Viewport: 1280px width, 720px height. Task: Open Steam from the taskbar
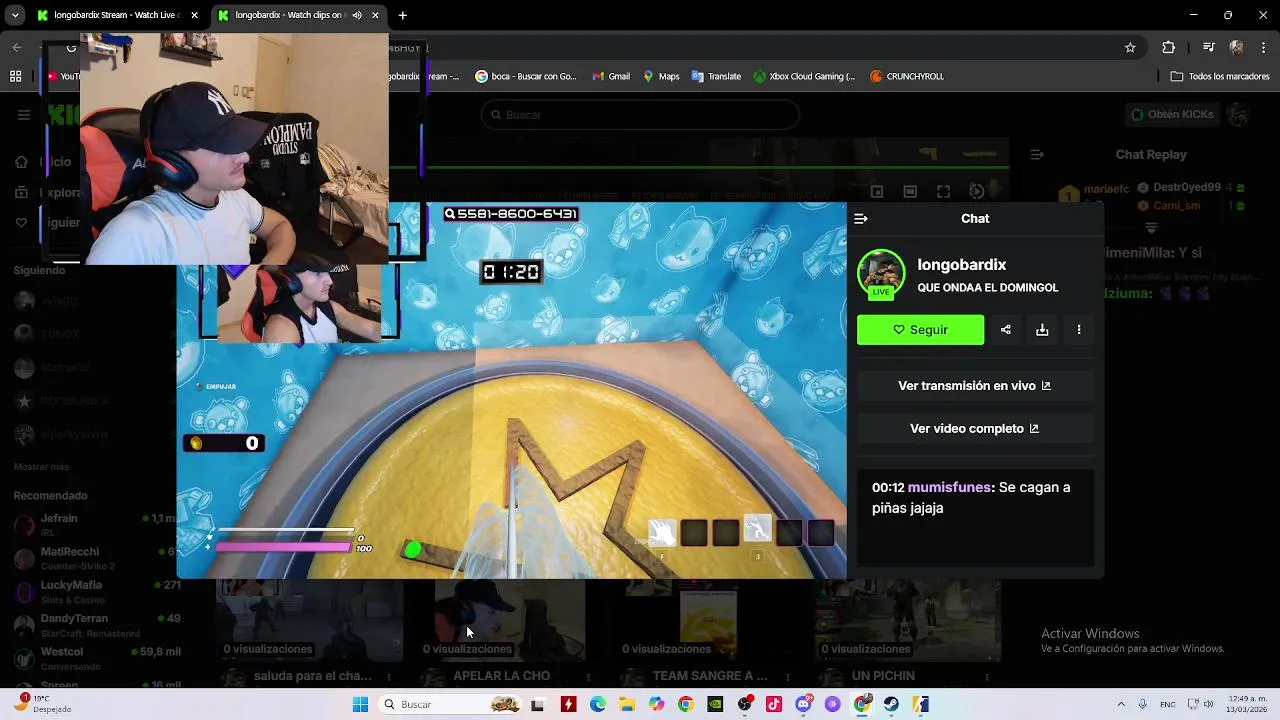pyautogui.click(x=891, y=704)
